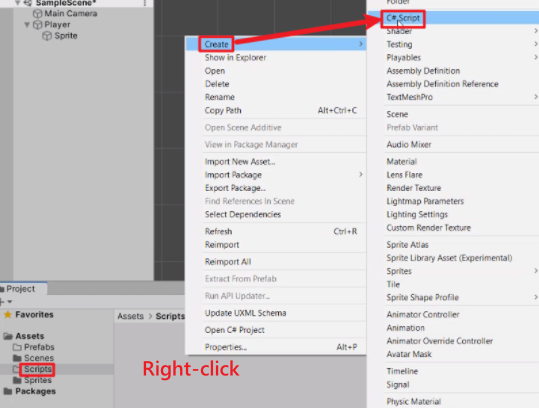Choose Reimport All menu entry
This screenshot has width=539, height=408.
[228, 262]
